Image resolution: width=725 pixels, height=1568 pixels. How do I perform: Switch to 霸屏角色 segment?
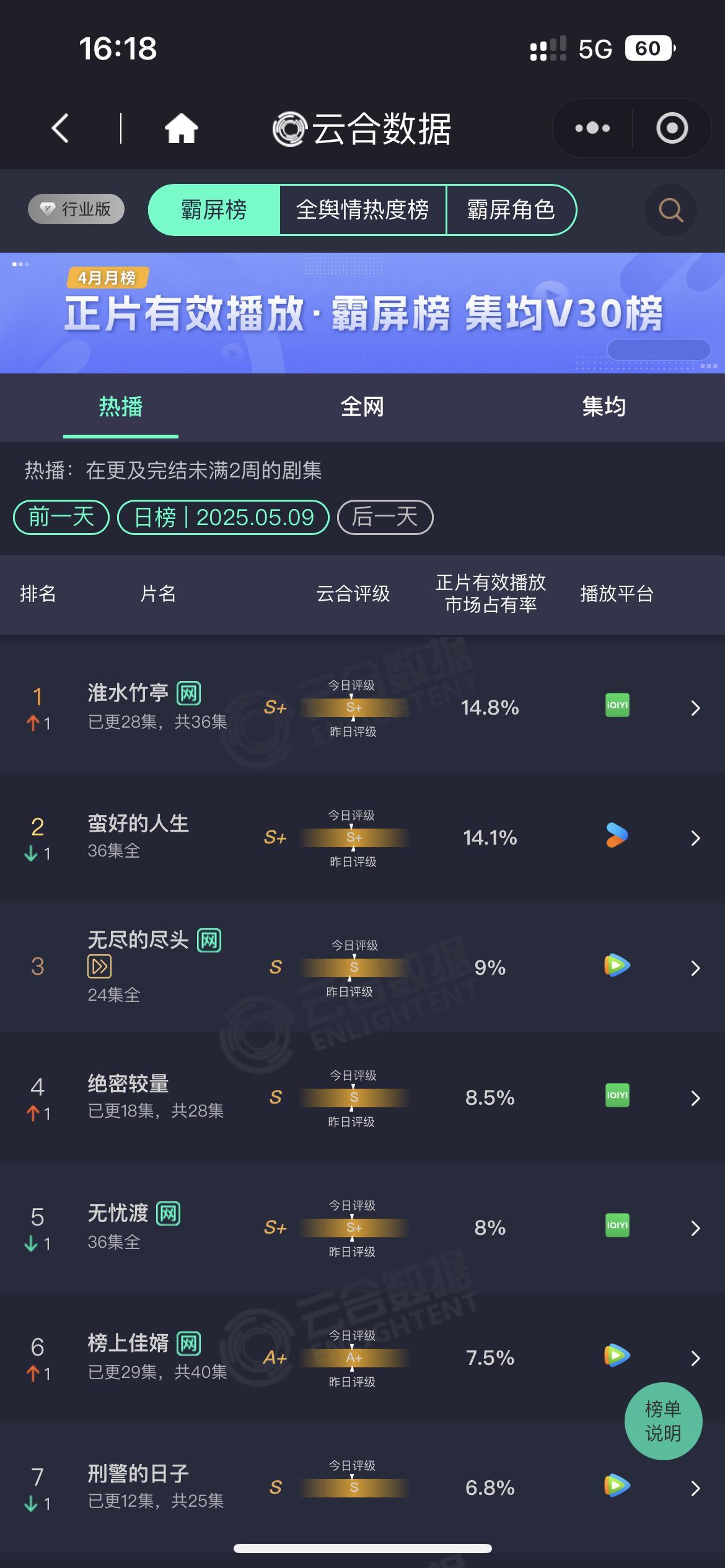click(x=511, y=210)
